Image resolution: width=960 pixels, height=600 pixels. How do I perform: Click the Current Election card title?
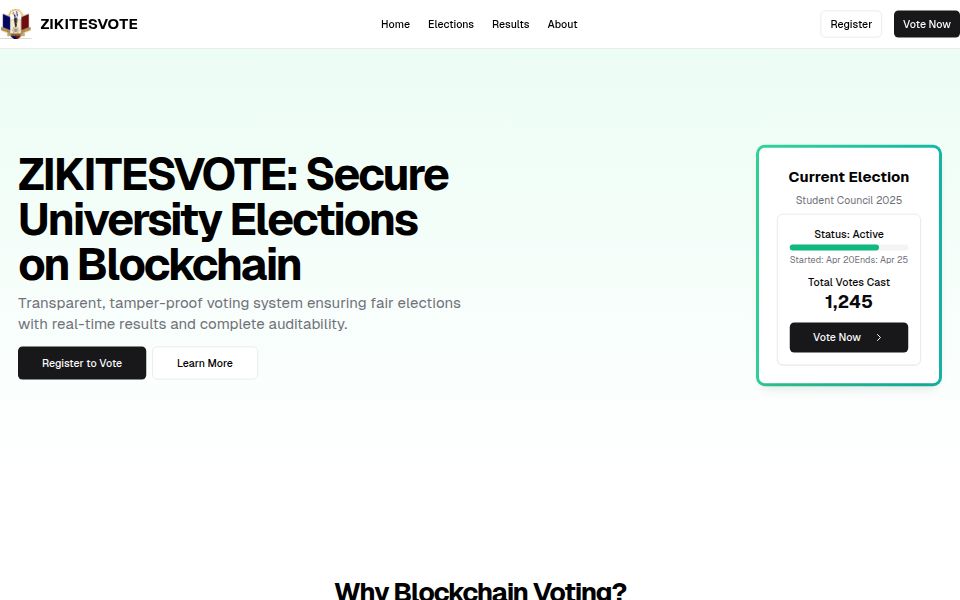(x=848, y=176)
